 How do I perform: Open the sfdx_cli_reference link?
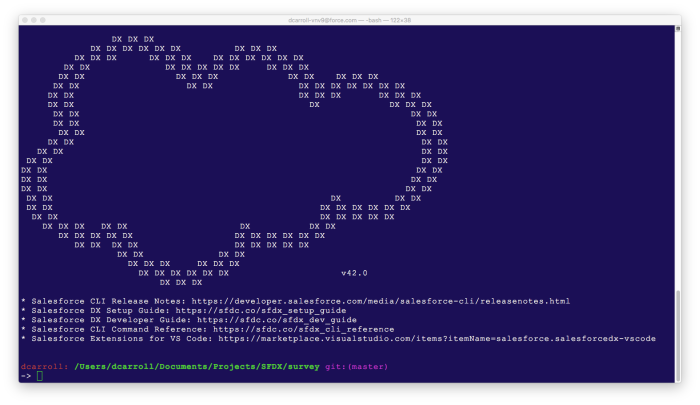304,330
